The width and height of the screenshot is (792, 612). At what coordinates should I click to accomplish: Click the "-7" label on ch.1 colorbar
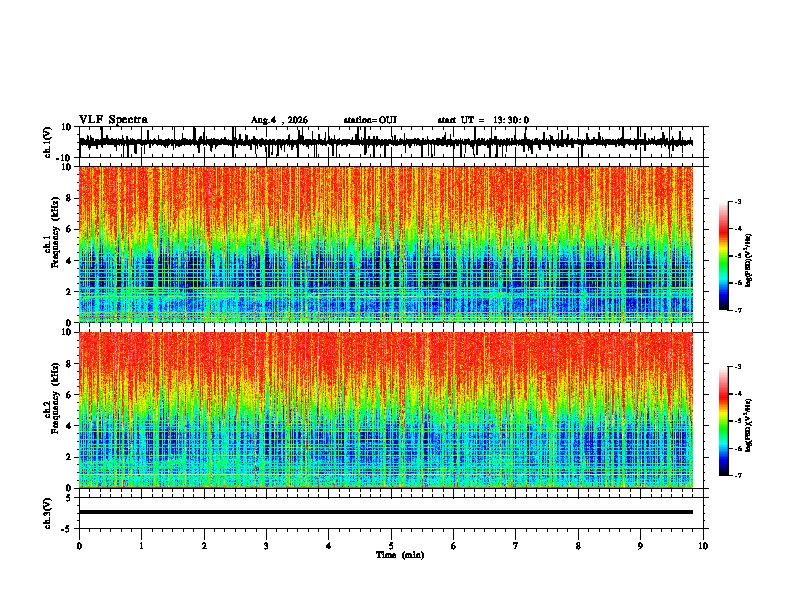pyautogui.click(x=738, y=310)
